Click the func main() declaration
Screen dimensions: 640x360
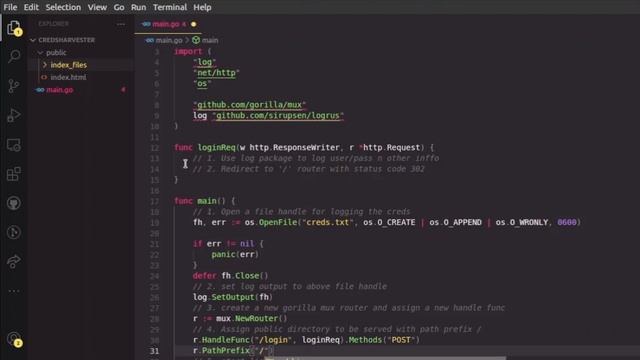[x=204, y=201]
